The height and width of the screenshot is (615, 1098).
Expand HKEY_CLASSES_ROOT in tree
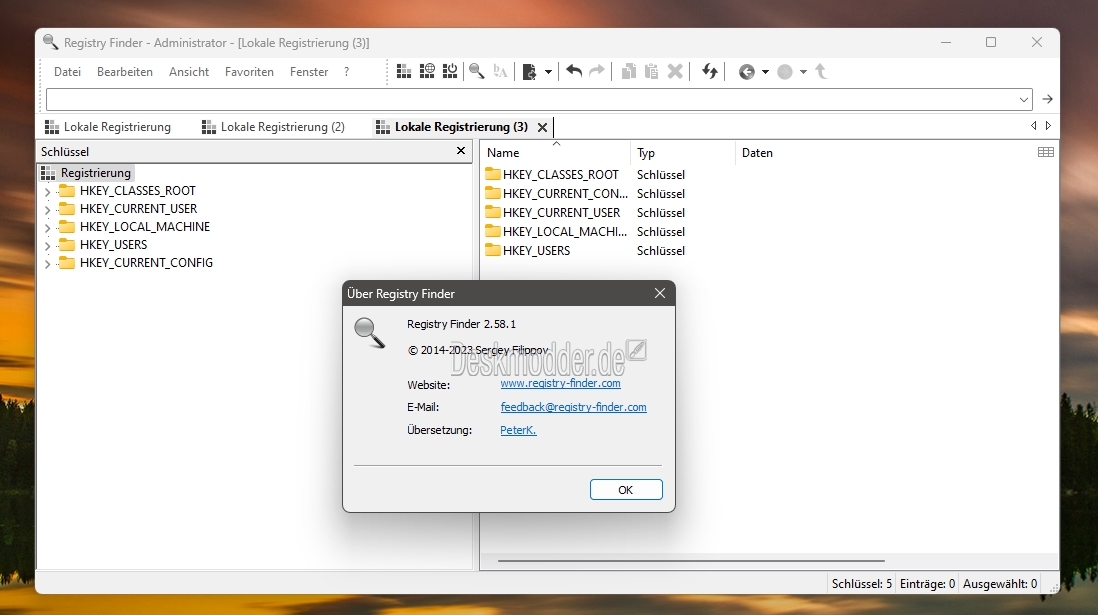[x=48, y=191]
